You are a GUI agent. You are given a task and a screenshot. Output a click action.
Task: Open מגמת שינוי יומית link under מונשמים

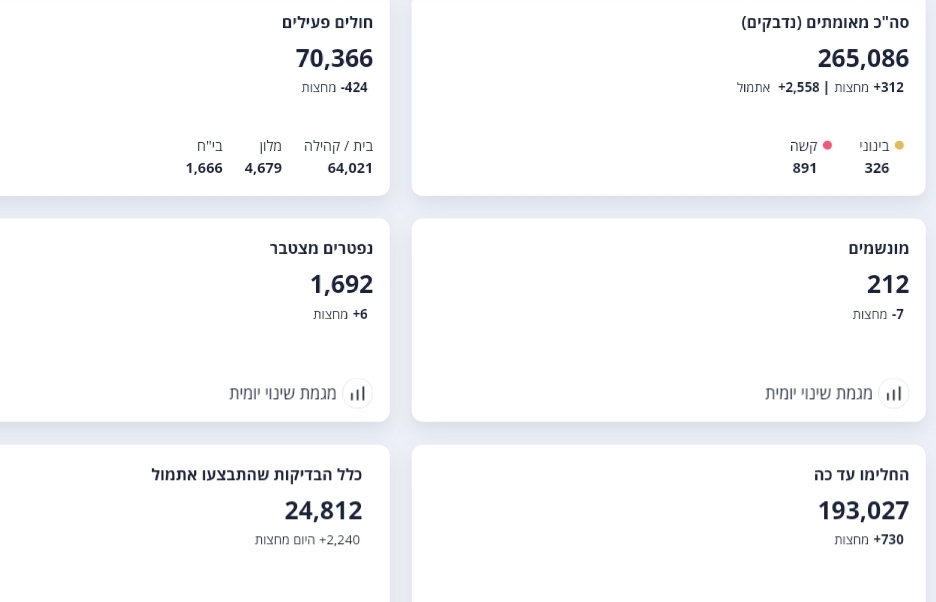tap(819, 393)
